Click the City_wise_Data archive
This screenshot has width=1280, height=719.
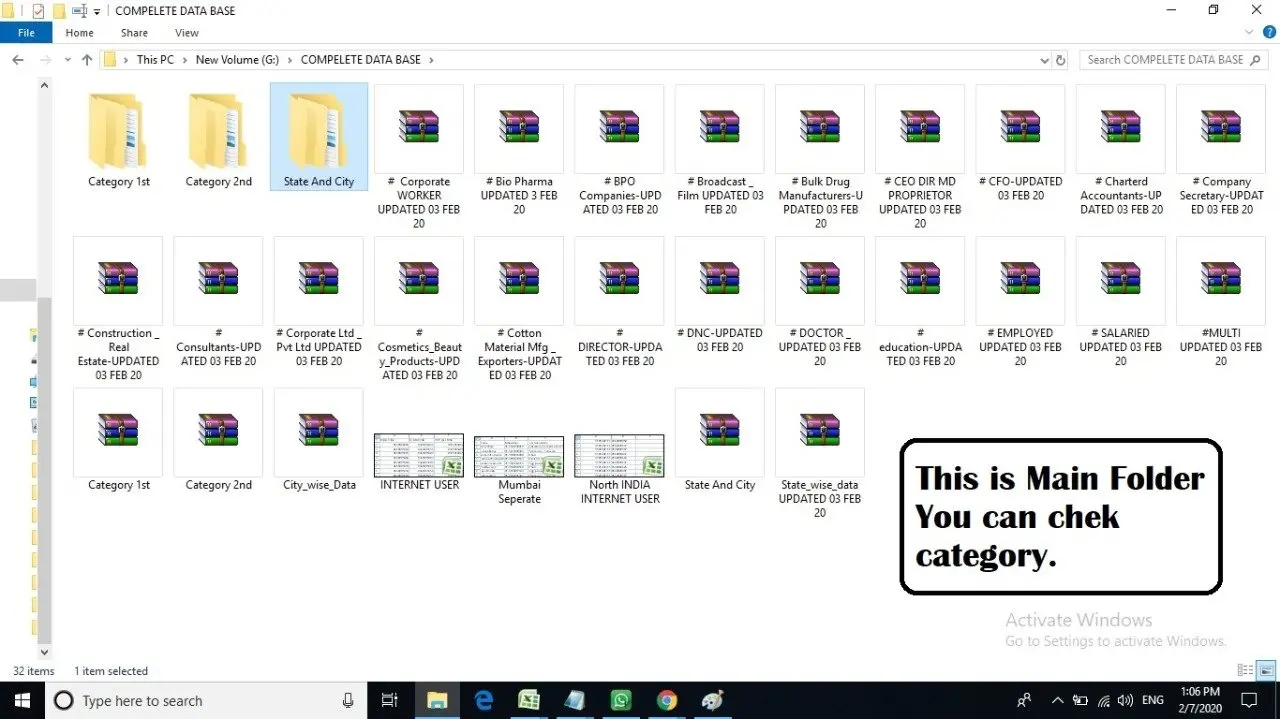pos(319,432)
